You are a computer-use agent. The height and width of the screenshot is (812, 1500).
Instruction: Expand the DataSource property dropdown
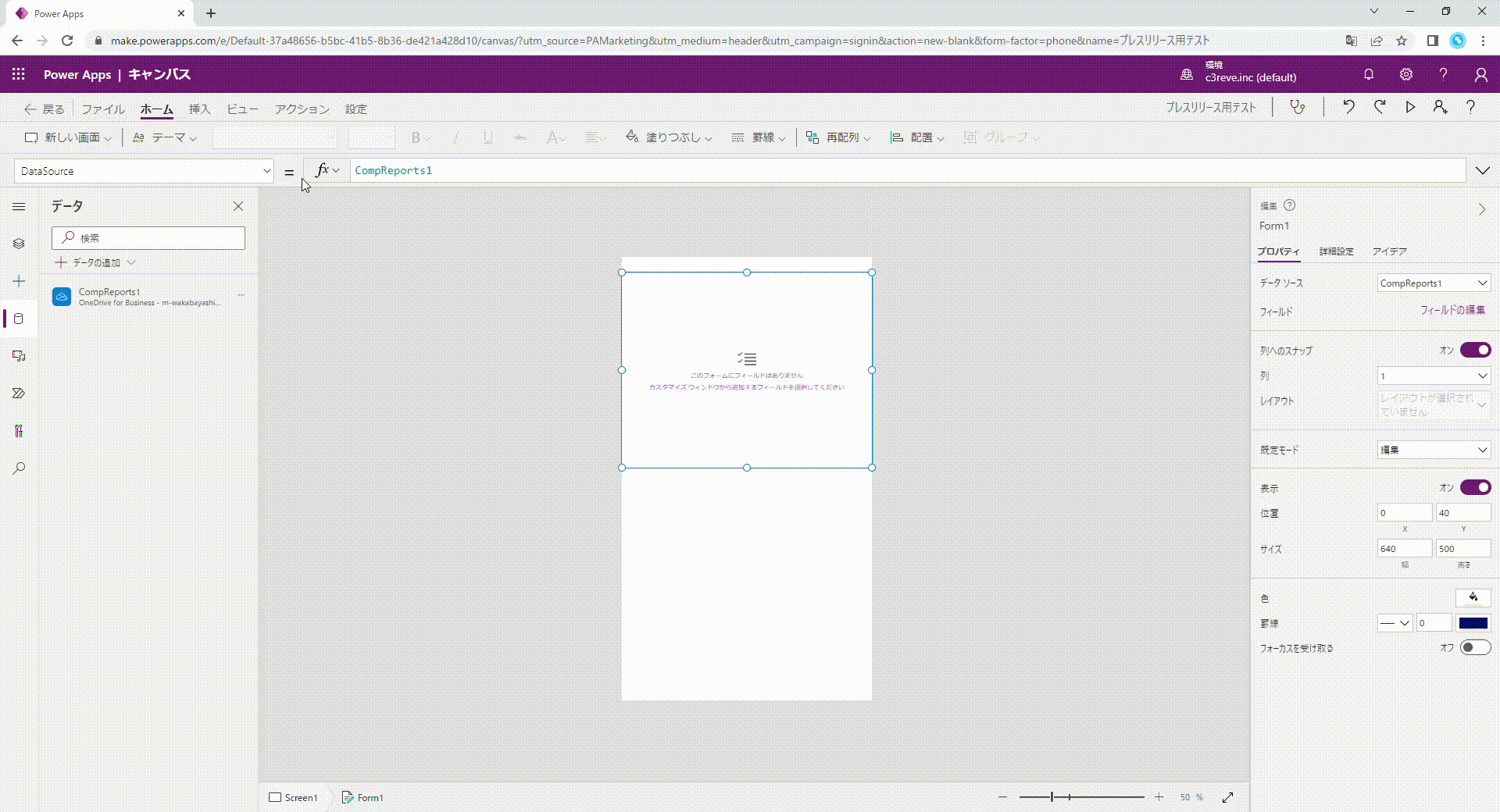(x=266, y=171)
